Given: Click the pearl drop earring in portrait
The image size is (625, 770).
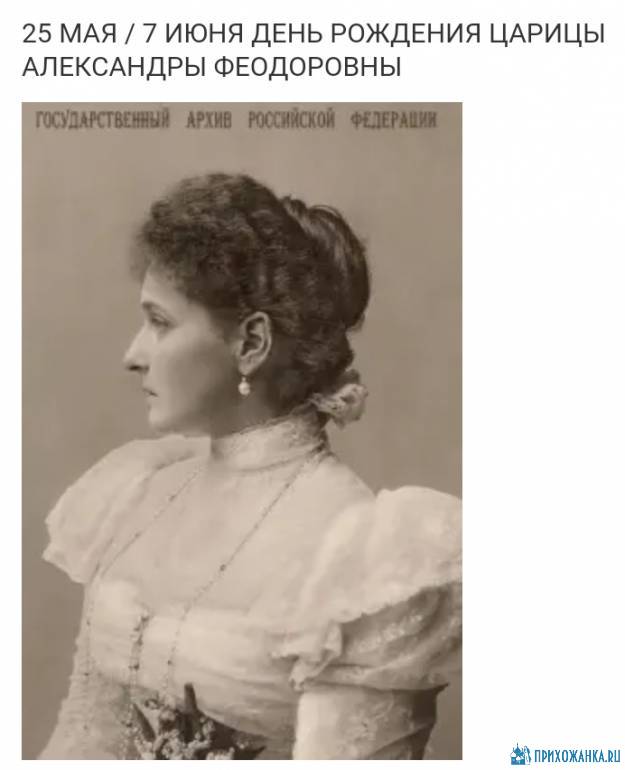Looking at the screenshot, I should point(244,385).
